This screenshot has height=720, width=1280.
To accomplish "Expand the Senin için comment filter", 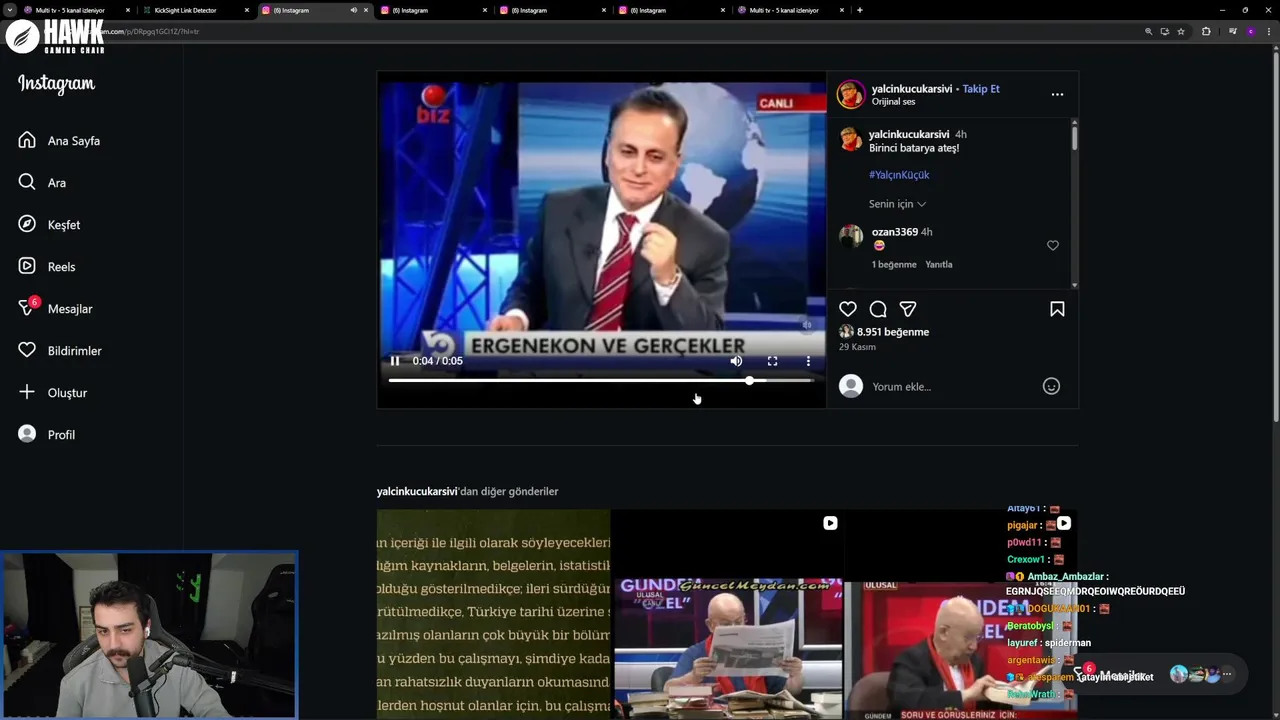I will 897,204.
